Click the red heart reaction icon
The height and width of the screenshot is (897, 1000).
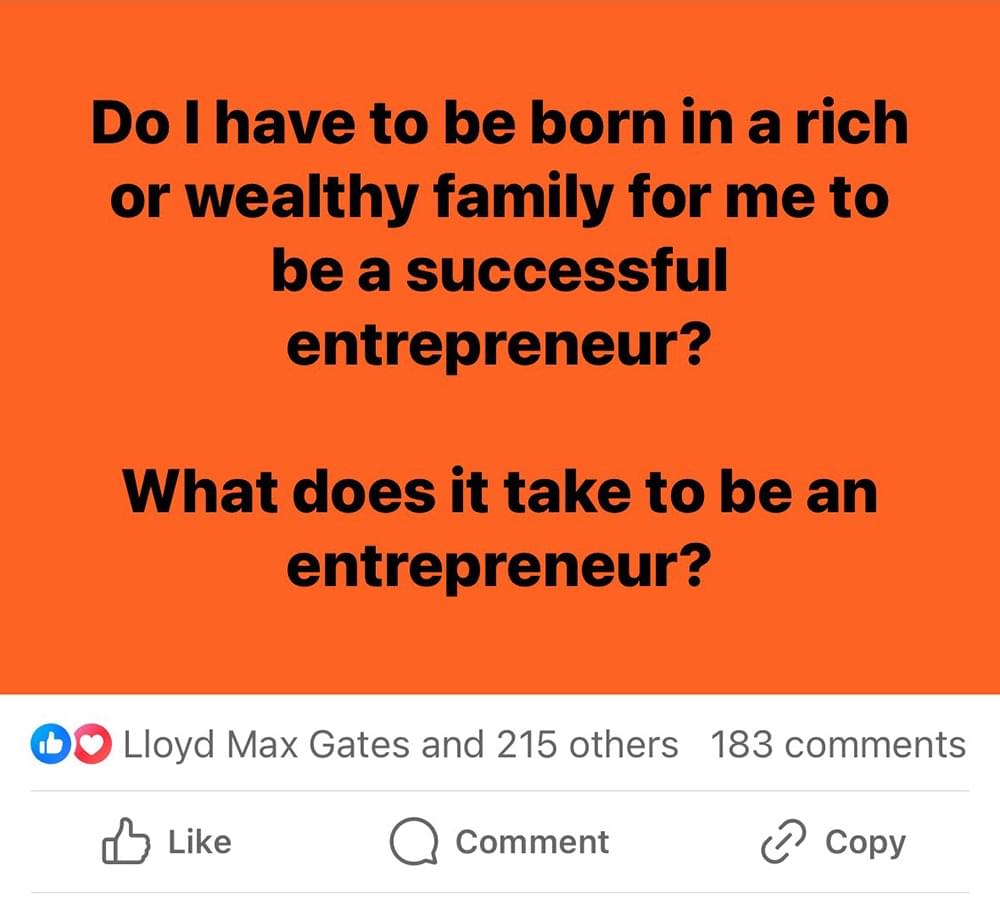pyautogui.click(x=93, y=745)
